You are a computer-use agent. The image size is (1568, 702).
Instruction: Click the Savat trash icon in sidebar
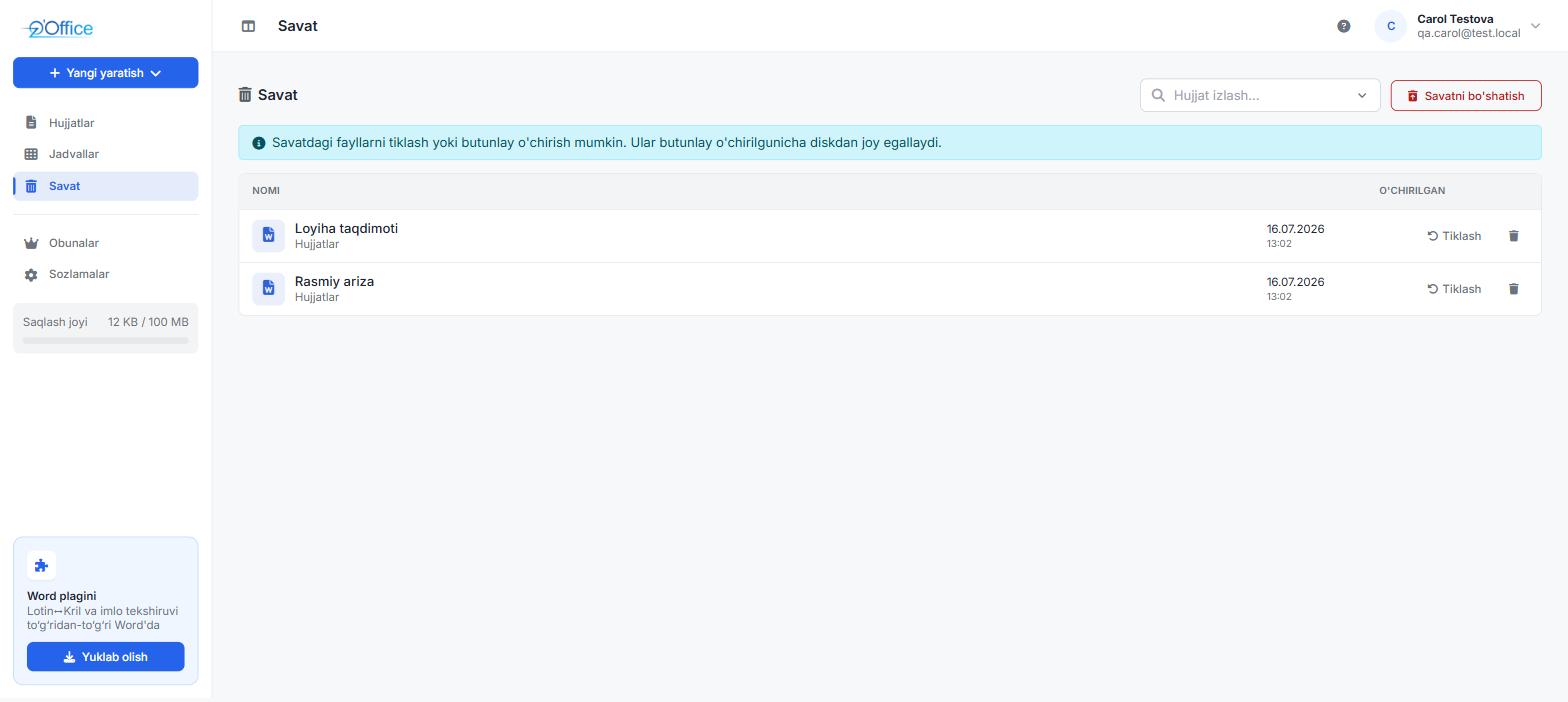31,186
